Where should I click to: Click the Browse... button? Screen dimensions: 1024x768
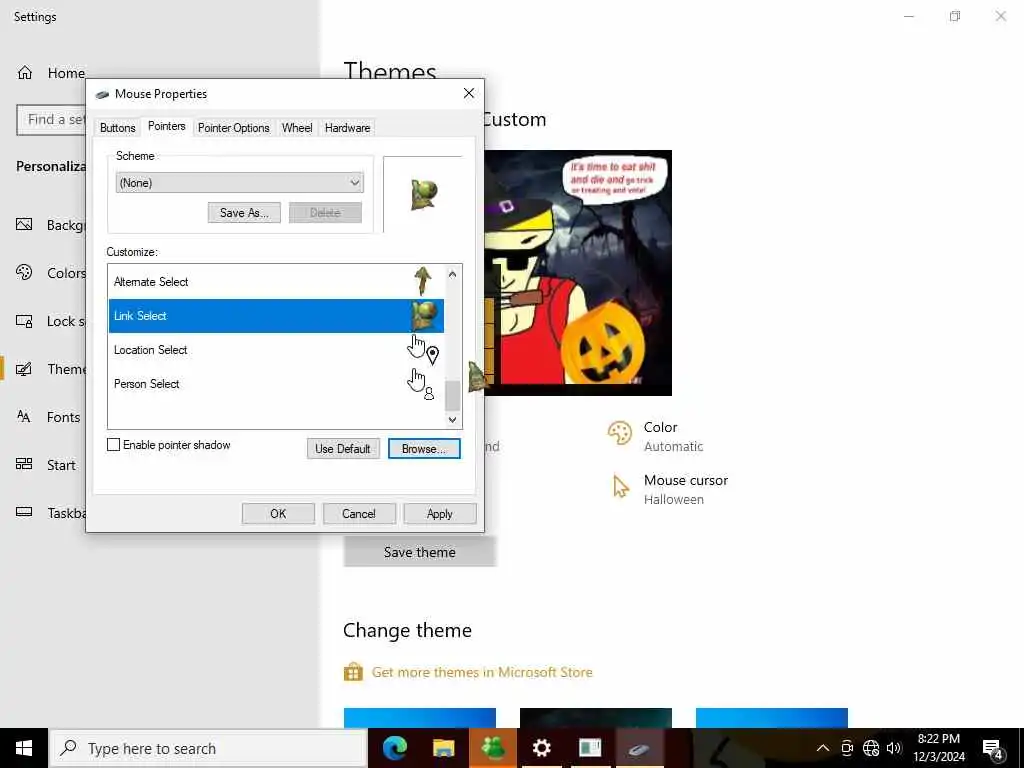pyautogui.click(x=424, y=449)
